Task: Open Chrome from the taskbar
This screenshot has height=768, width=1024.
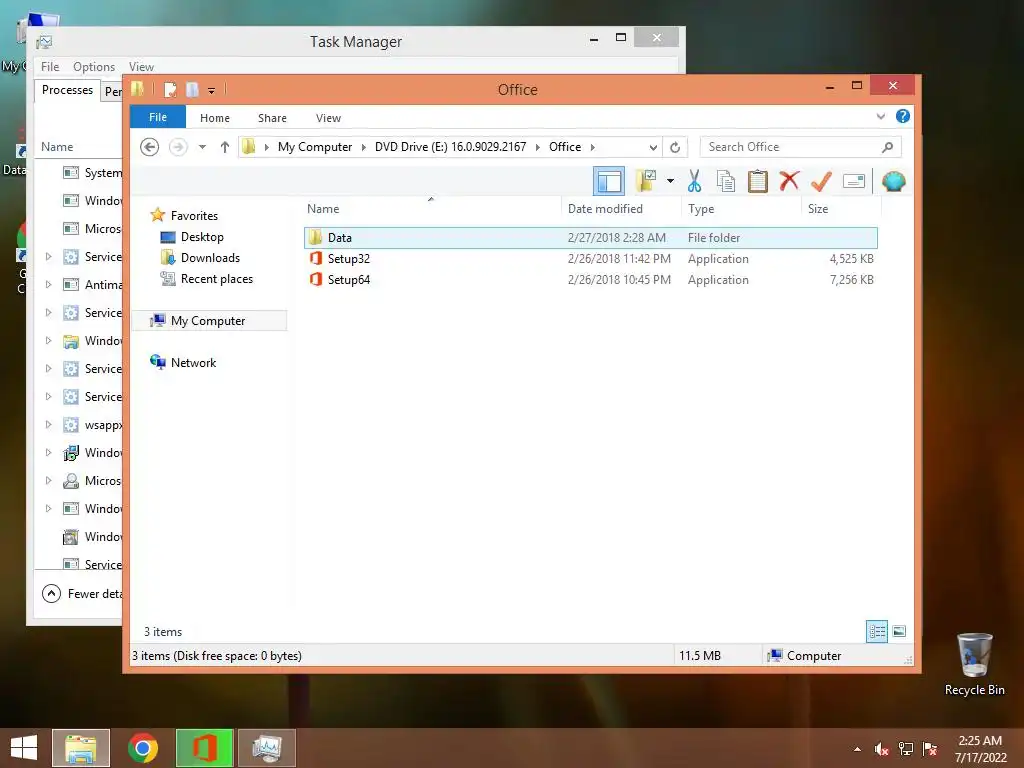Action: pyautogui.click(x=143, y=748)
